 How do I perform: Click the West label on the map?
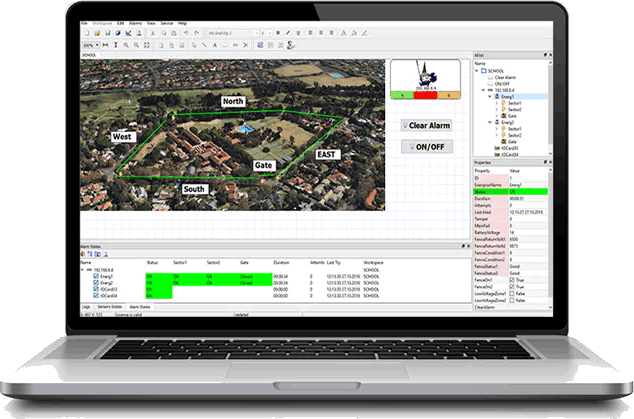coord(122,137)
